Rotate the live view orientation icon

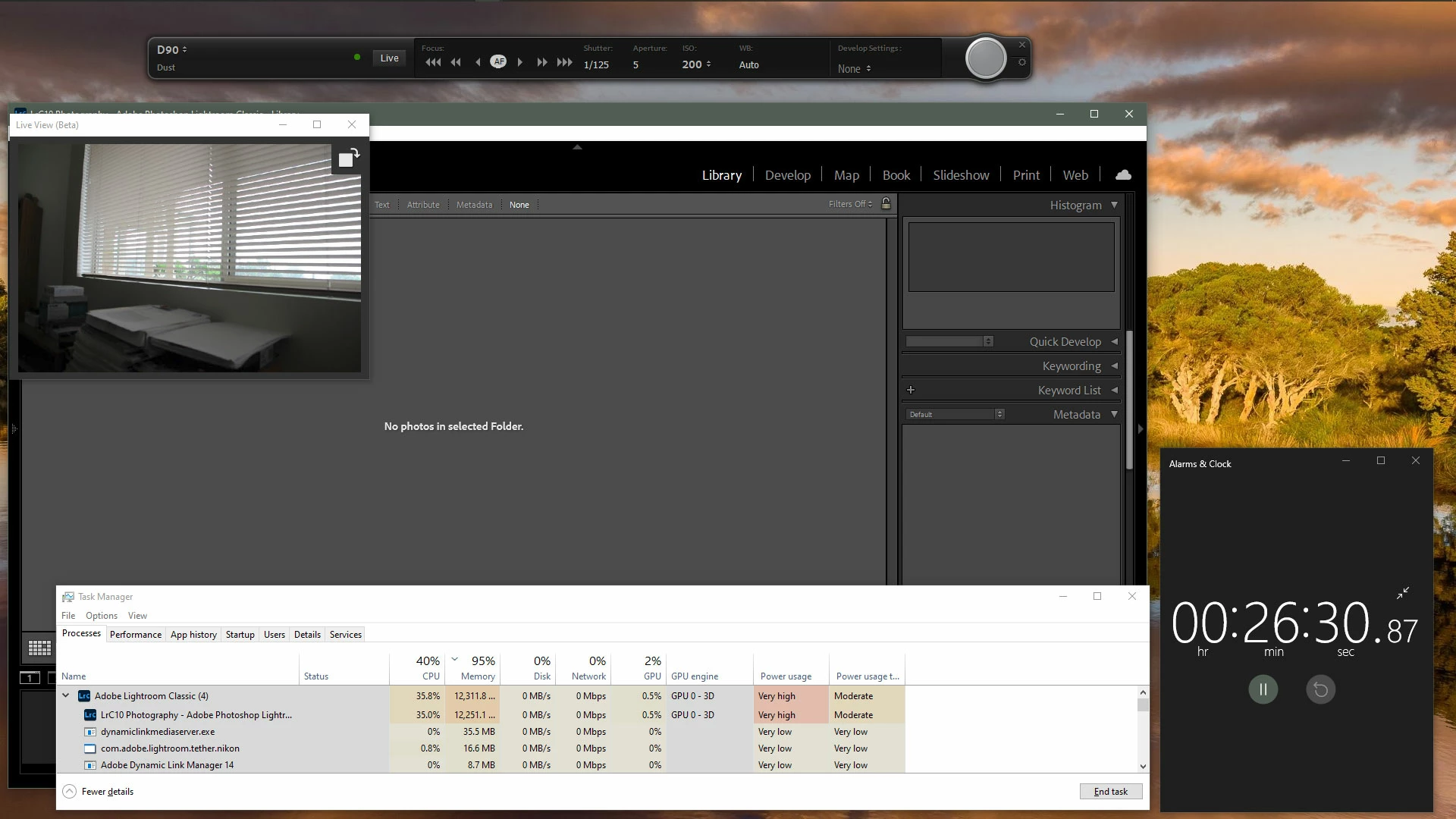click(x=348, y=158)
